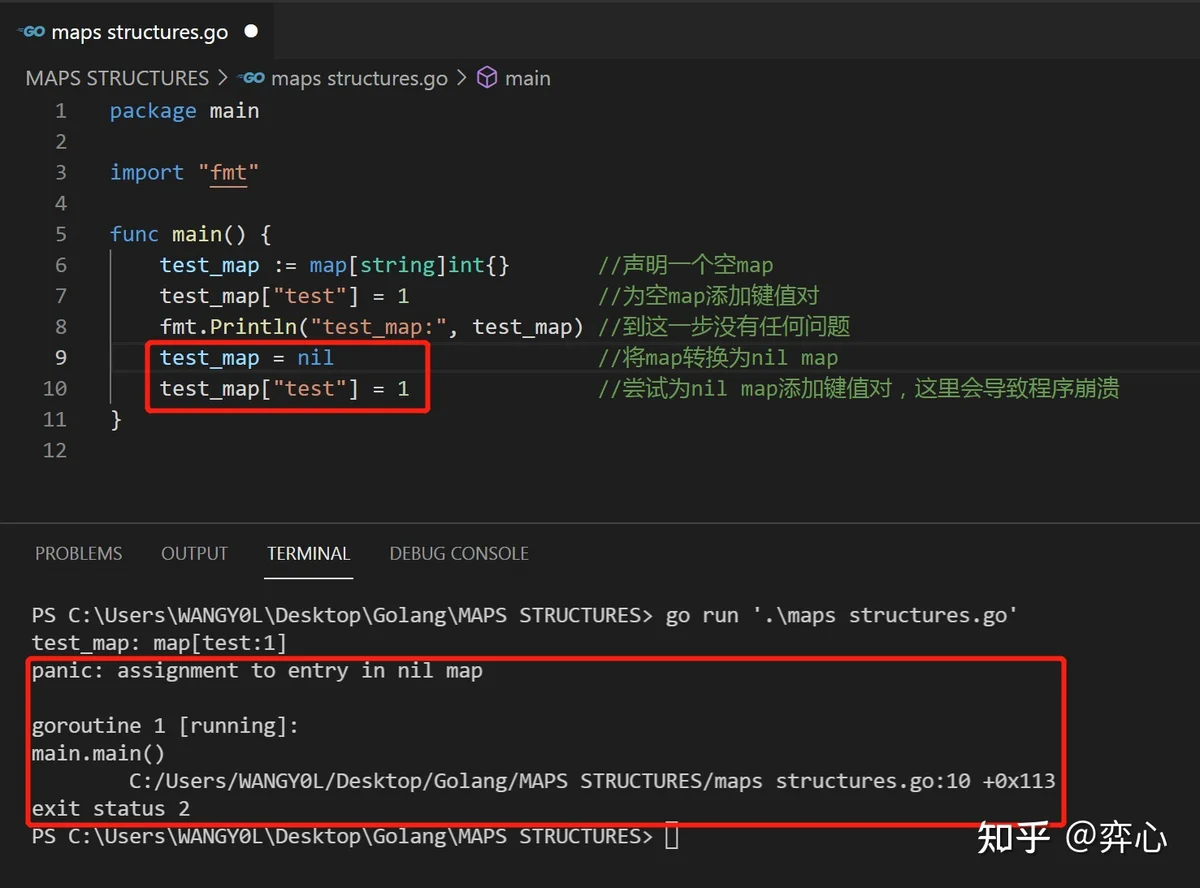Click 'goroutine 1 [running]:' terminal line
The image size is (1200, 888).
point(165,726)
